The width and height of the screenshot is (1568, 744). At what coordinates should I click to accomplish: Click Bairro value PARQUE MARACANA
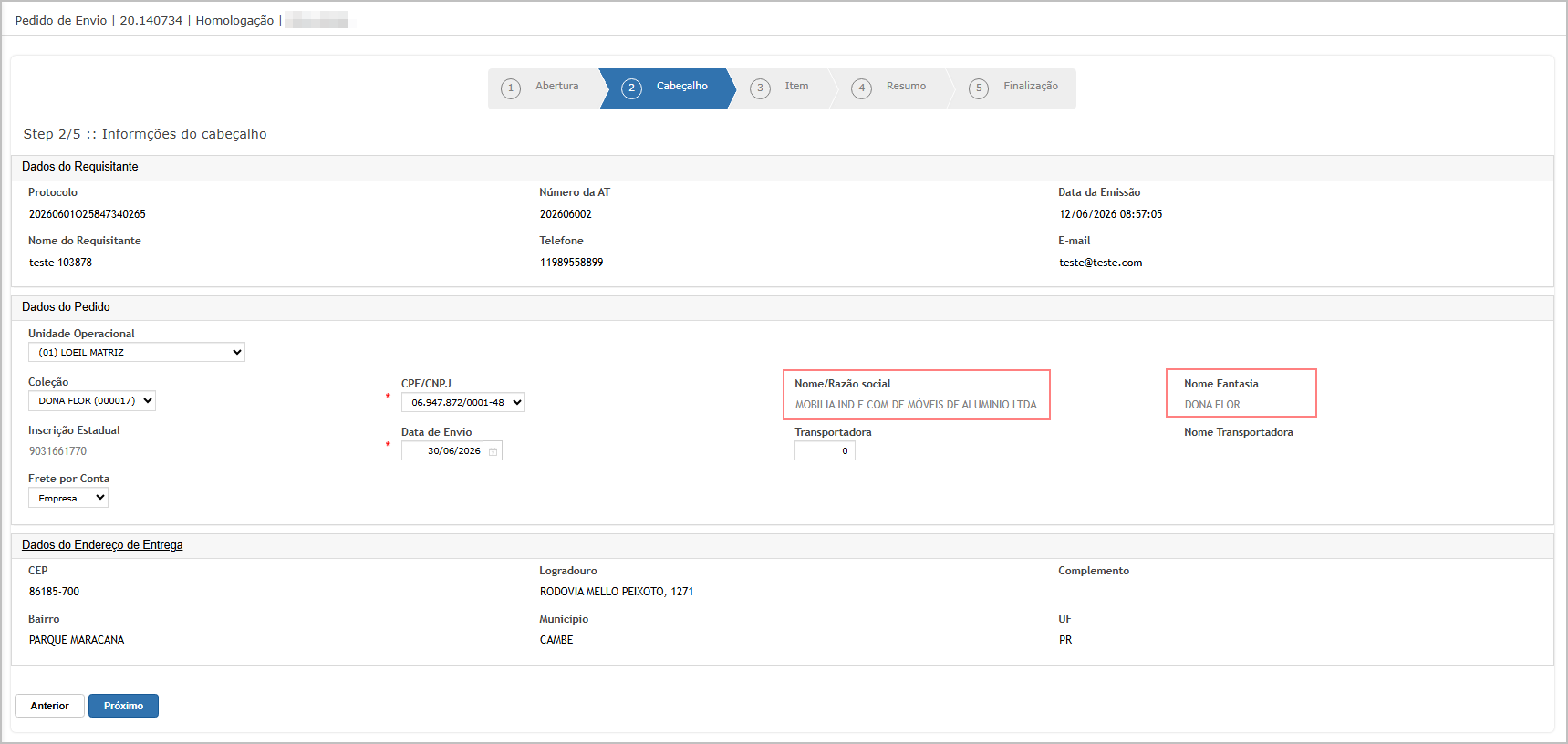77,640
